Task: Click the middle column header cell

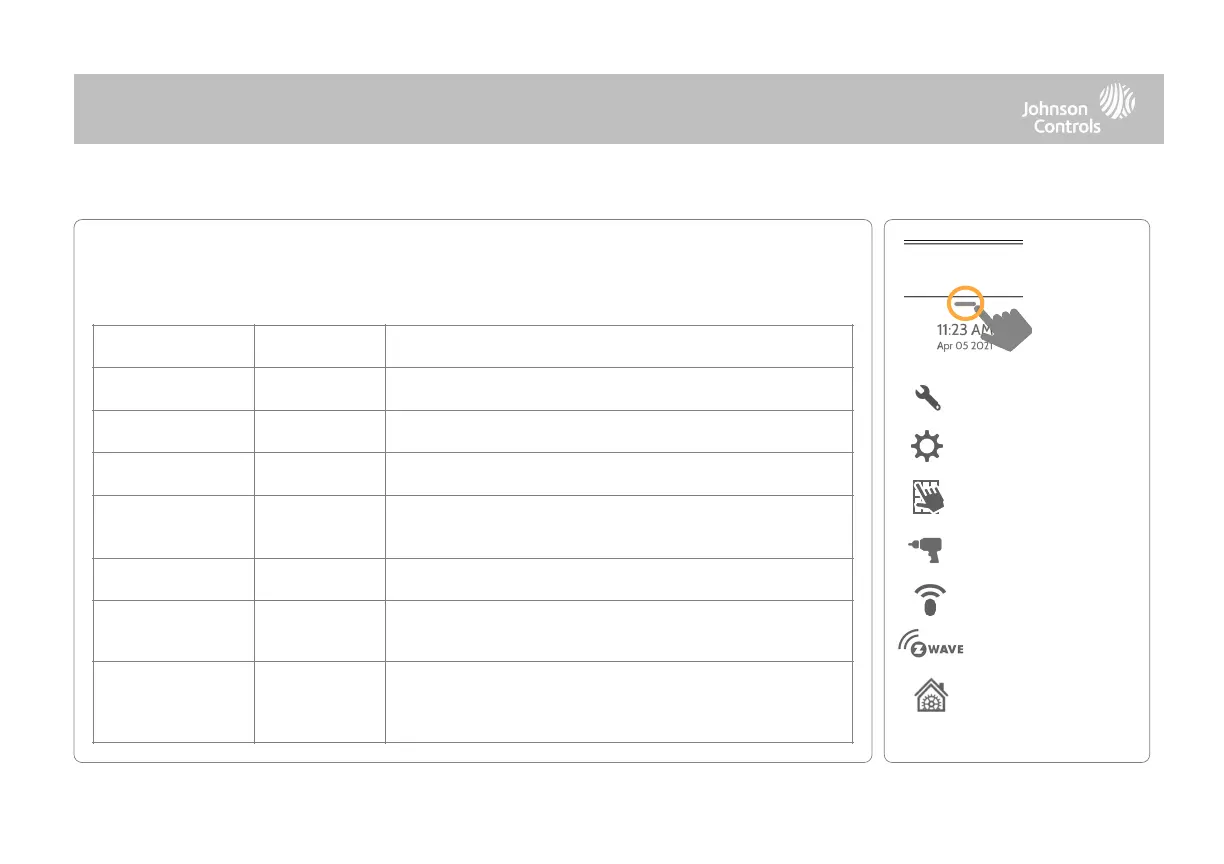Action: point(320,345)
